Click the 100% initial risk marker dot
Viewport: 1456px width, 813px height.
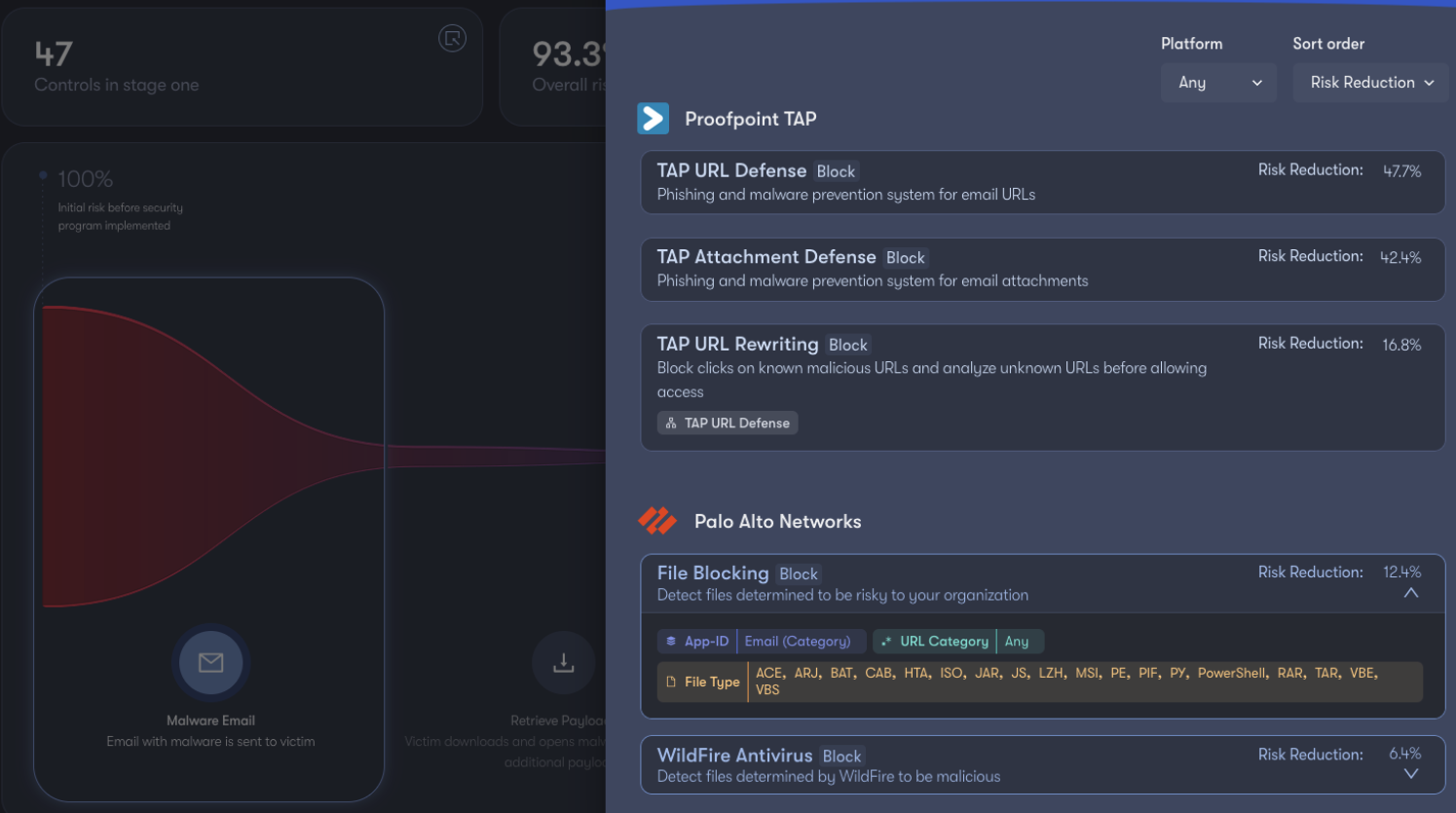(43, 176)
